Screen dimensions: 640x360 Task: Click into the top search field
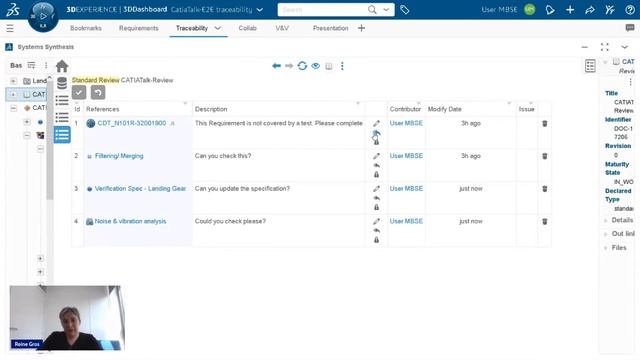(322, 9)
